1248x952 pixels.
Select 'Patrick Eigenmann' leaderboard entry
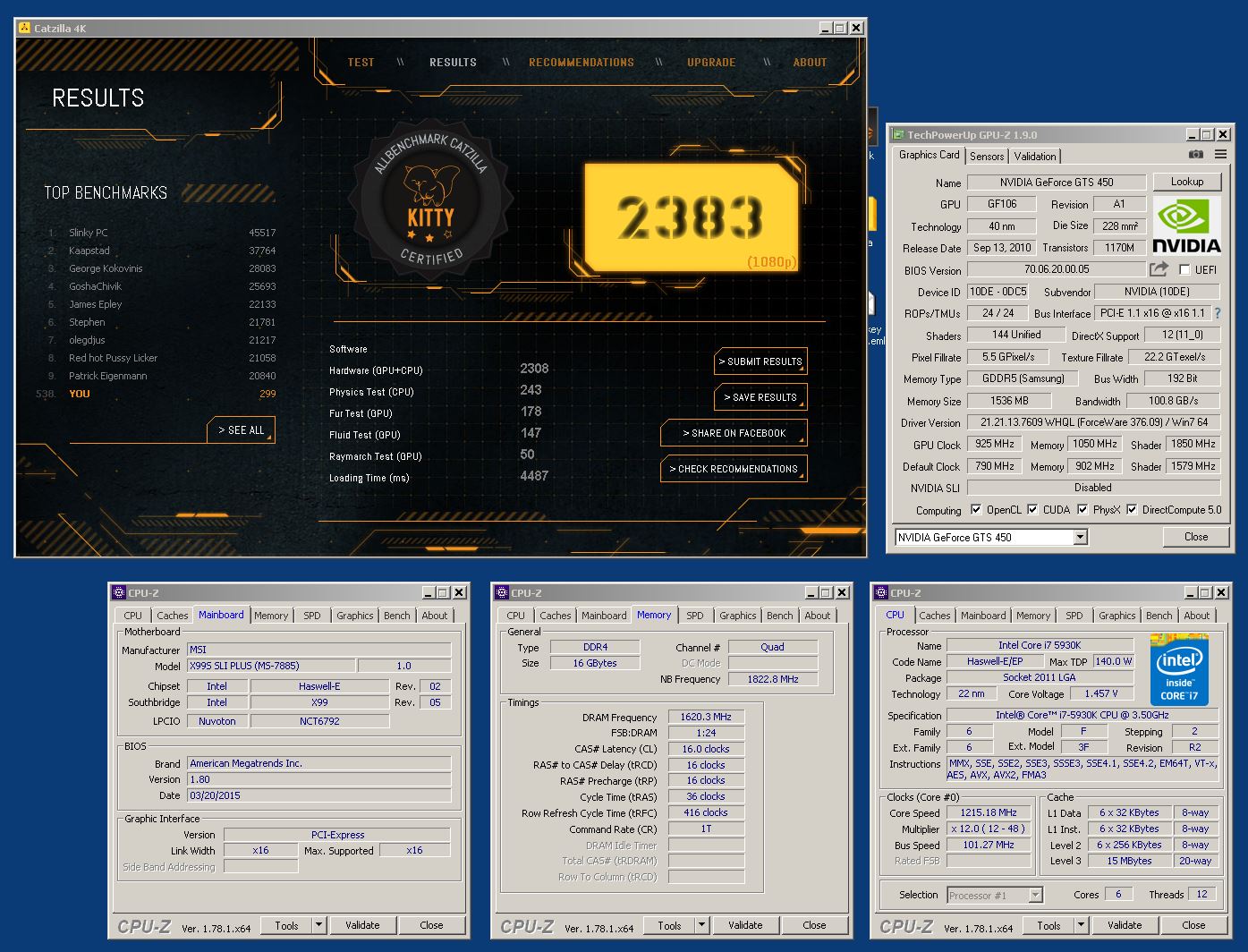[161, 376]
